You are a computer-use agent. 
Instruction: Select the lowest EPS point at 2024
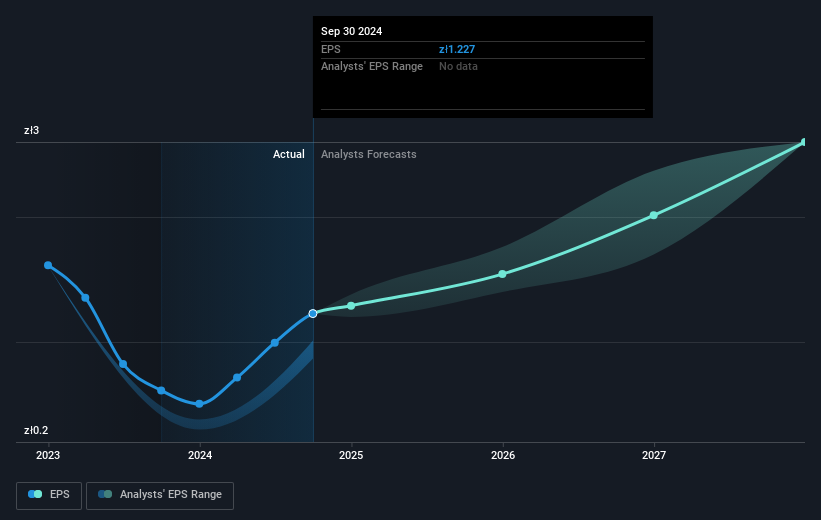199,404
